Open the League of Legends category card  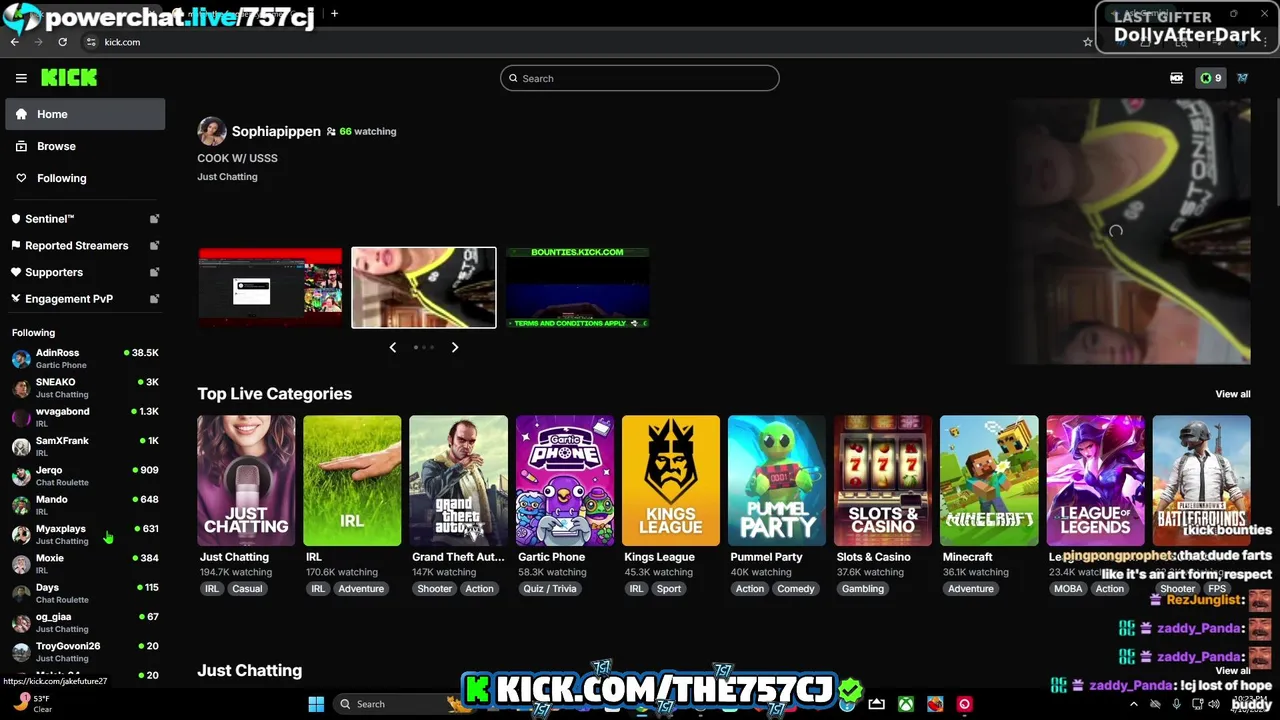click(x=1095, y=481)
